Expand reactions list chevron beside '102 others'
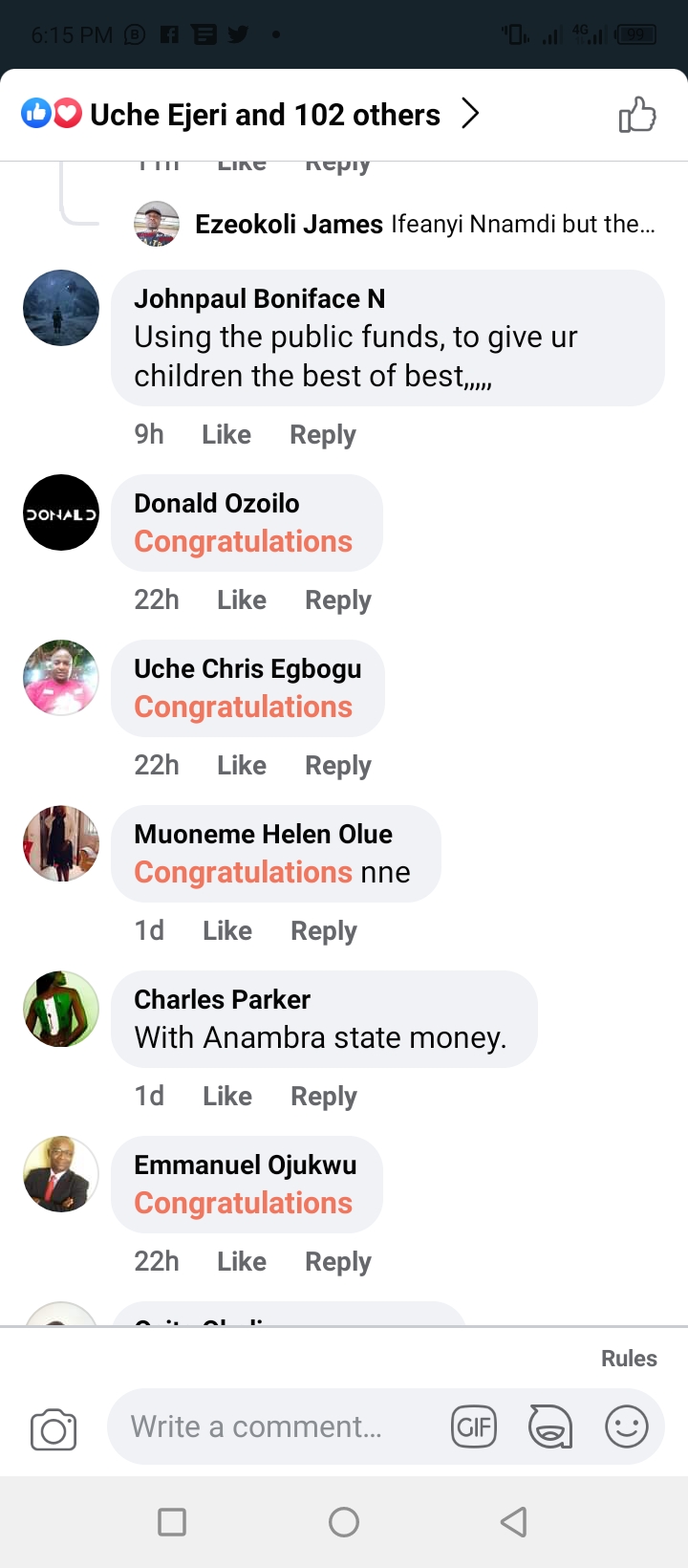 click(470, 115)
